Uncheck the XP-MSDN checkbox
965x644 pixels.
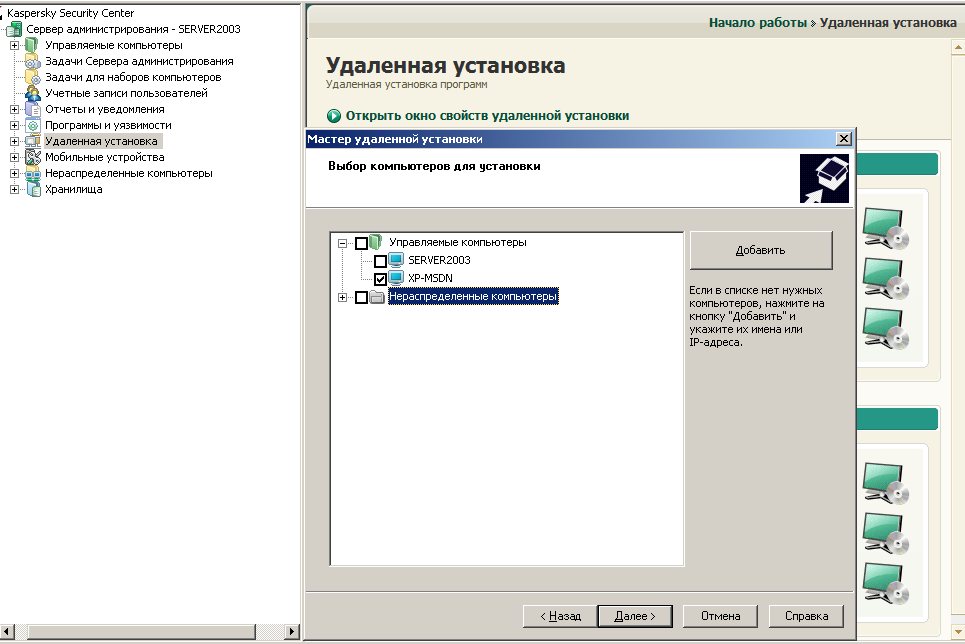380,279
